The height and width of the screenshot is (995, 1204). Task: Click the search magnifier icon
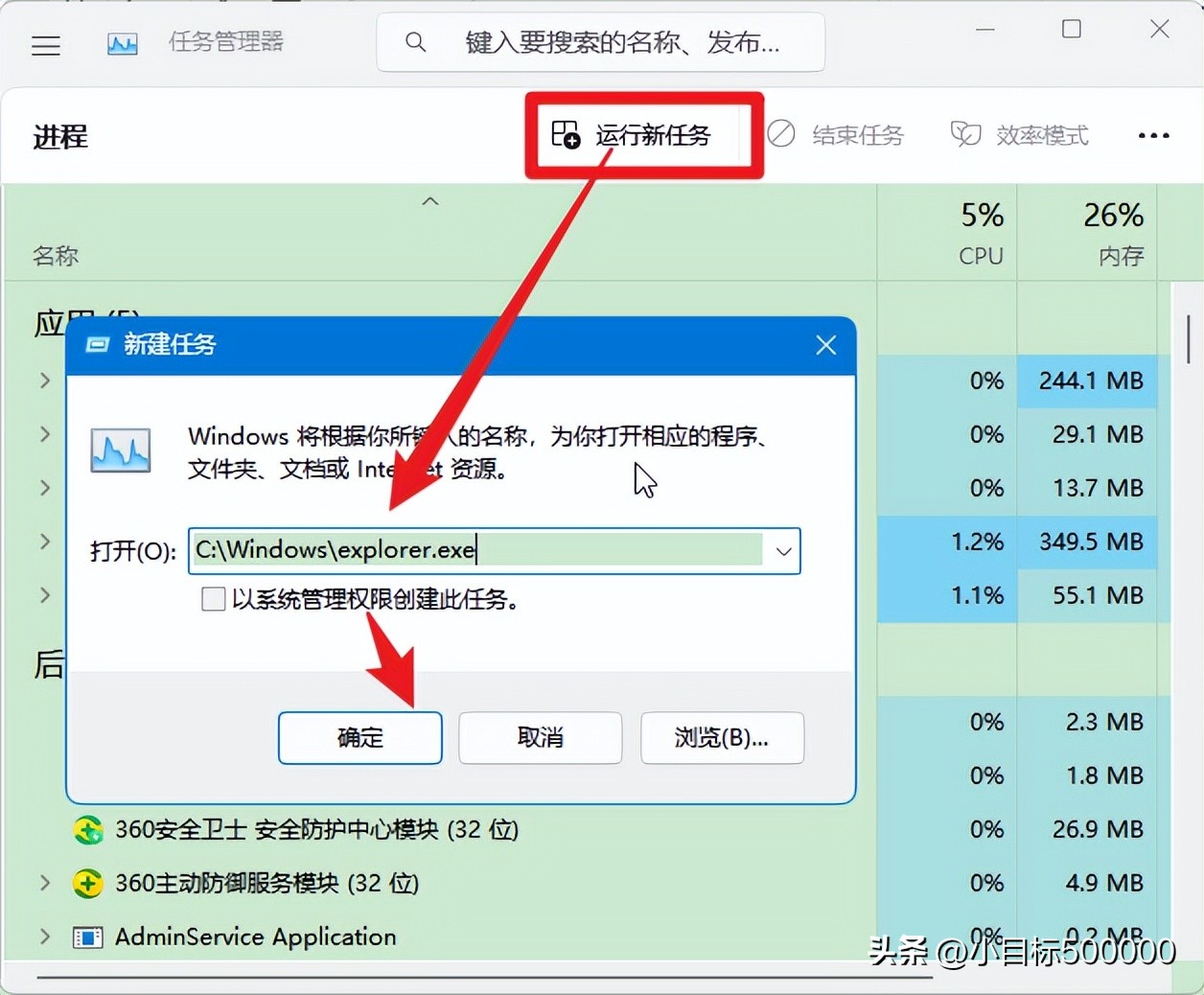pos(414,41)
